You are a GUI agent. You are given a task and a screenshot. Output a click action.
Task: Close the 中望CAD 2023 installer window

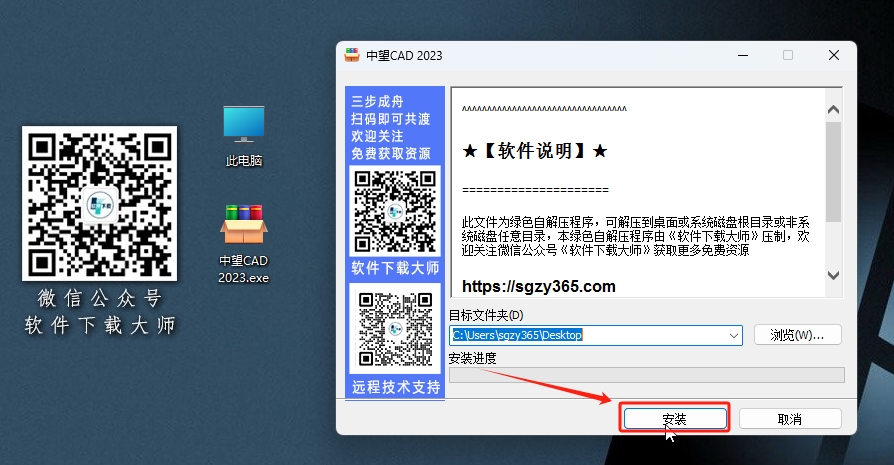[x=834, y=55]
